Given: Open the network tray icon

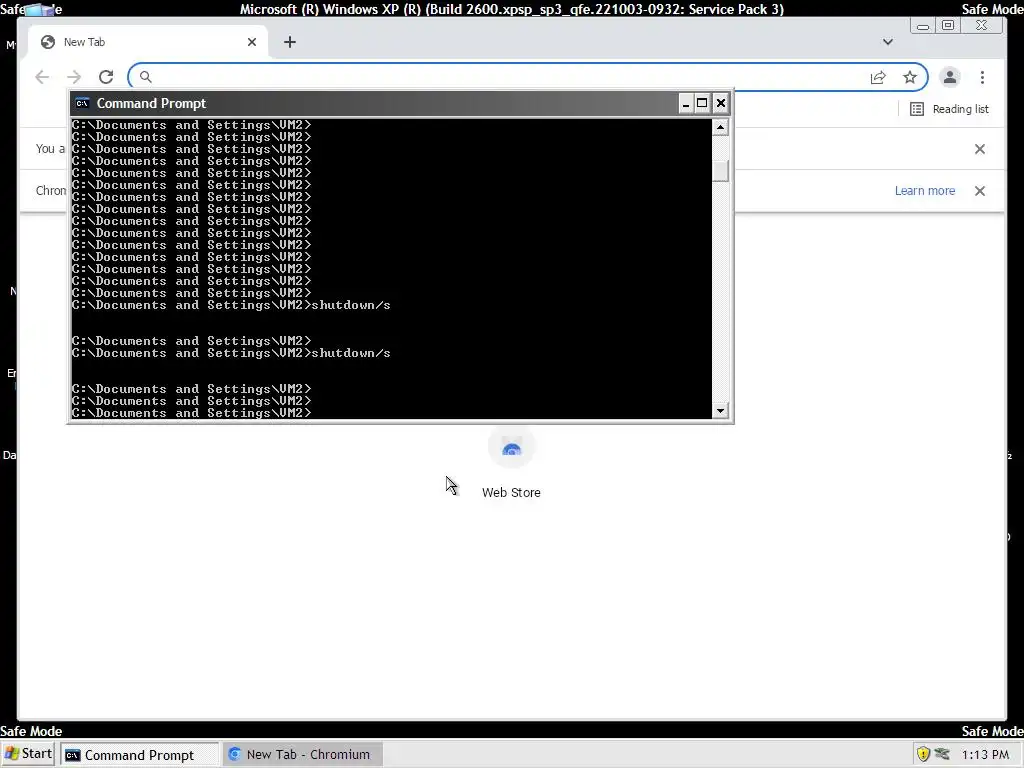Looking at the screenshot, I should click(x=942, y=754).
